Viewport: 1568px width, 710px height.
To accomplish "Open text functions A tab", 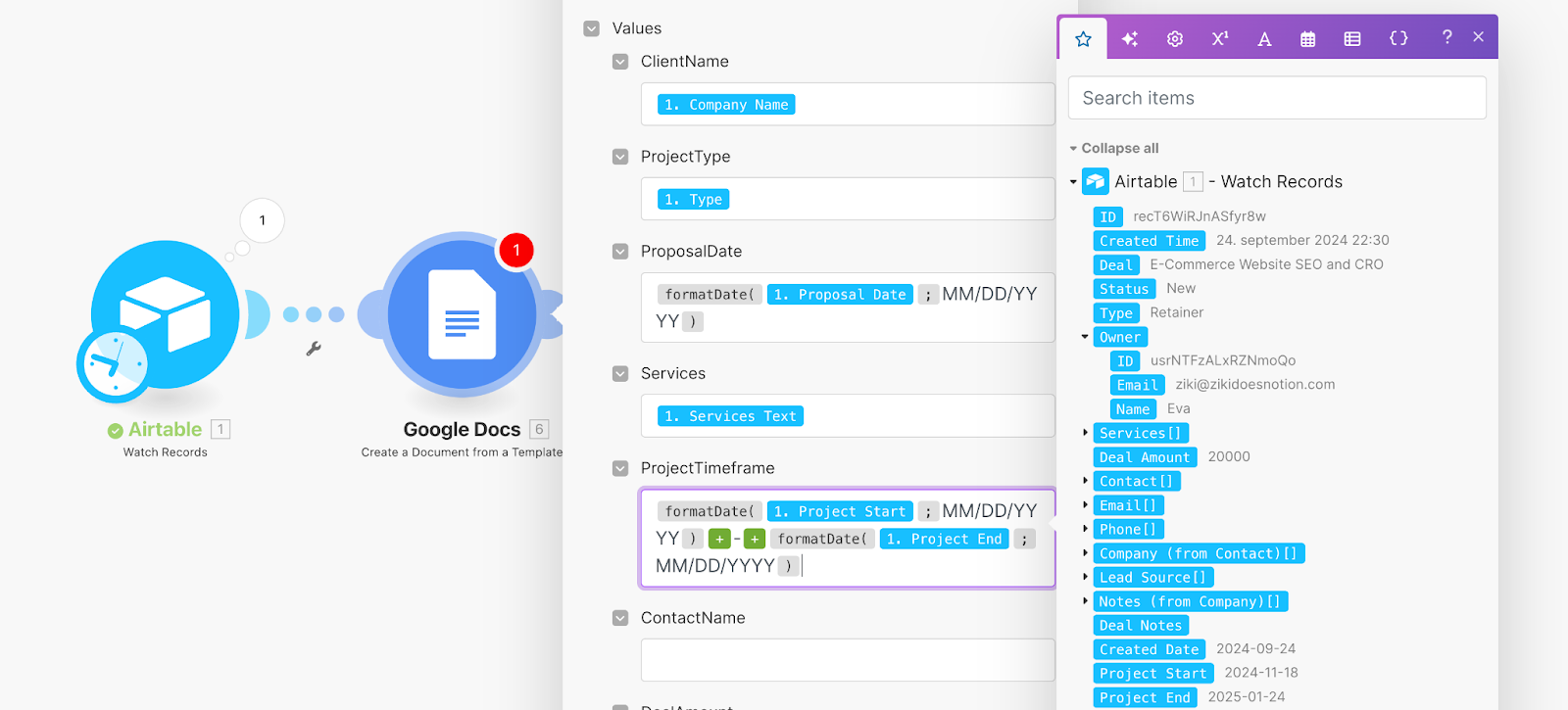I will [1264, 39].
